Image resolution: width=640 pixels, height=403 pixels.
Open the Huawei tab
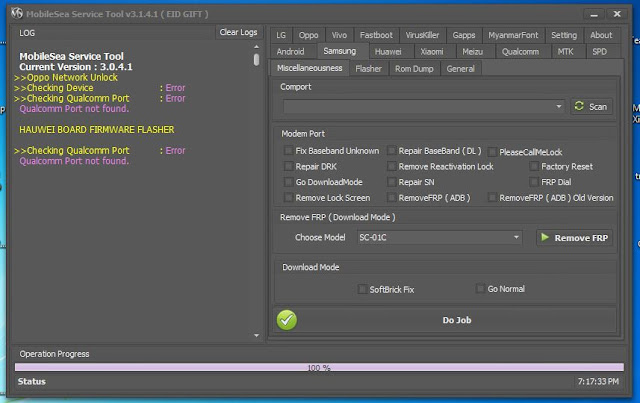pos(388,51)
